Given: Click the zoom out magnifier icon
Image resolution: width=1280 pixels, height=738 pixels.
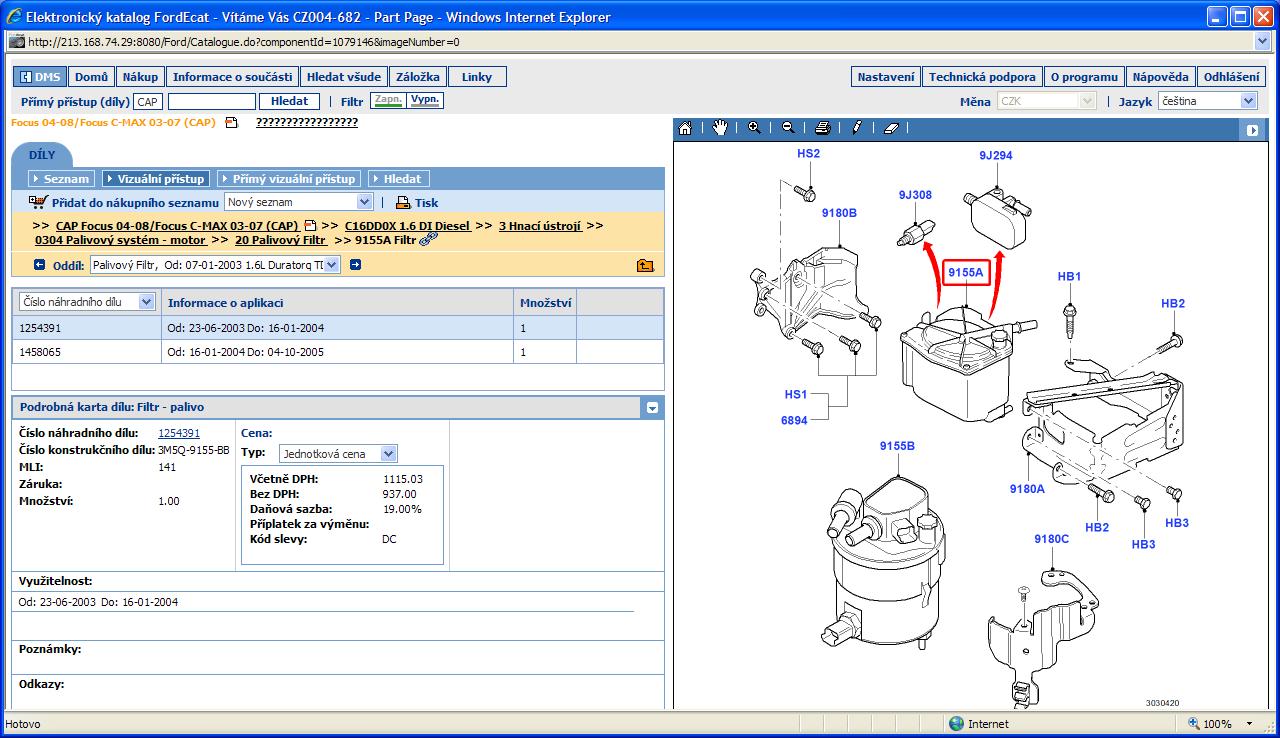Looking at the screenshot, I should click(x=788, y=128).
